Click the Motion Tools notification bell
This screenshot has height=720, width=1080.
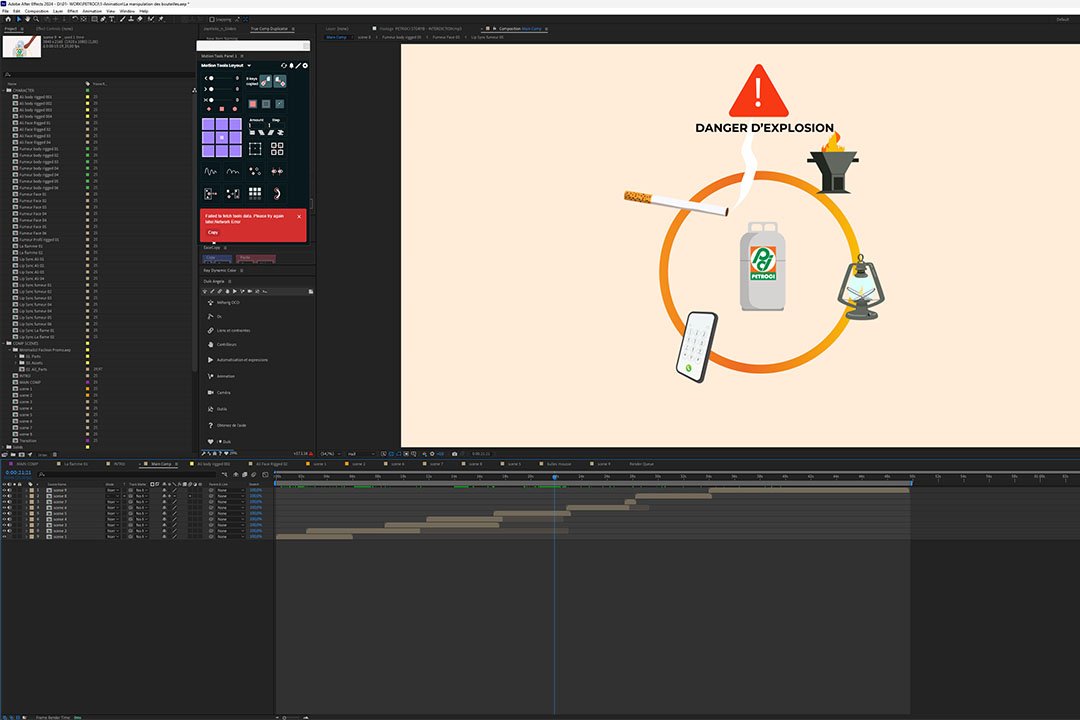pos(291,65)
